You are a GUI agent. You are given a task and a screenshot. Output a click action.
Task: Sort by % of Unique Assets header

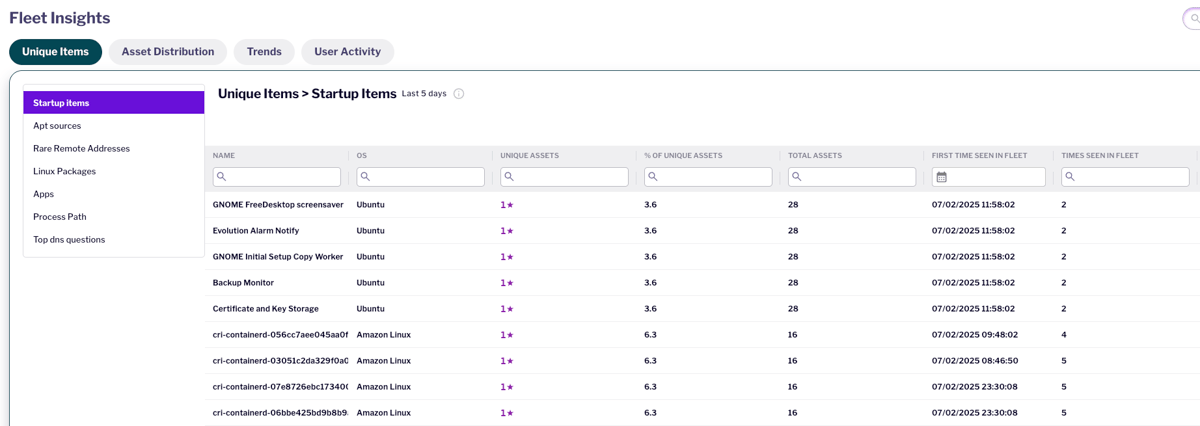pos(683,156)
